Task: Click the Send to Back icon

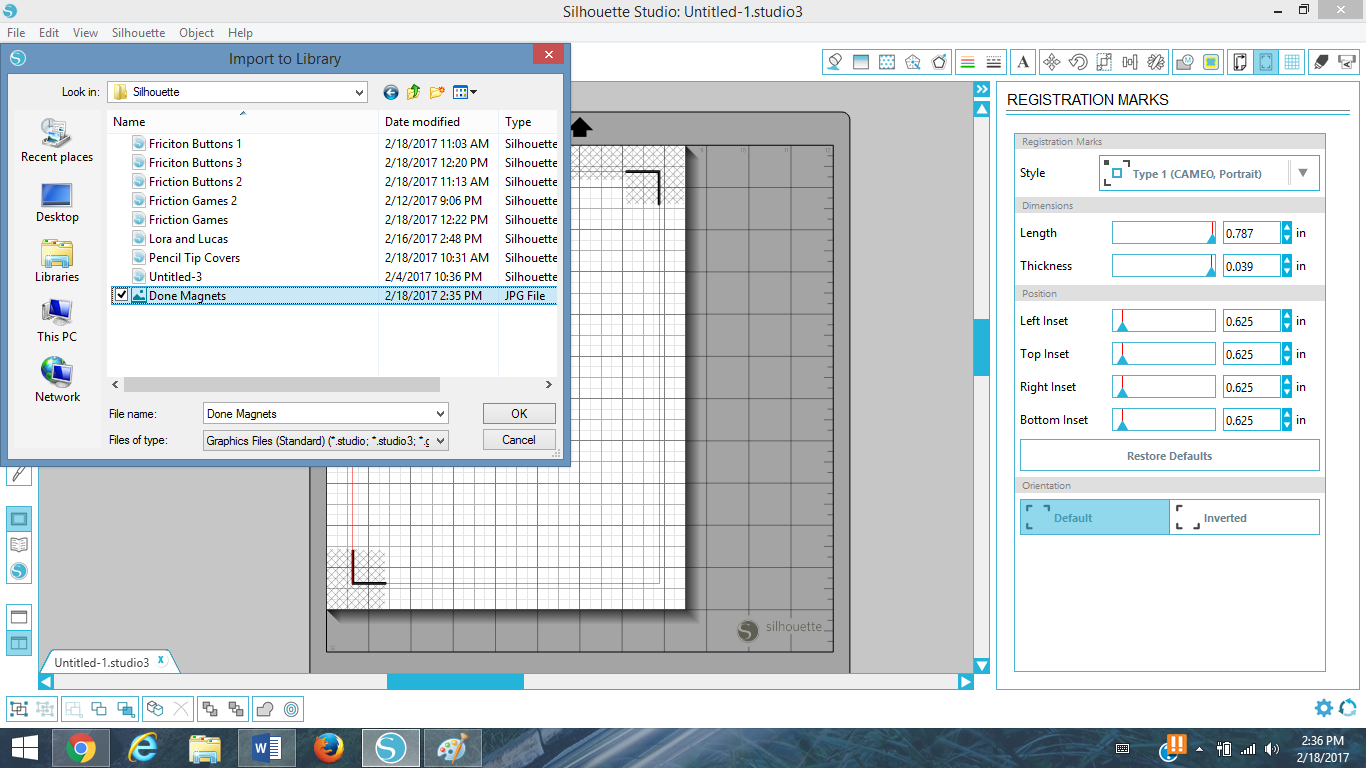Action: click(235, 709)
